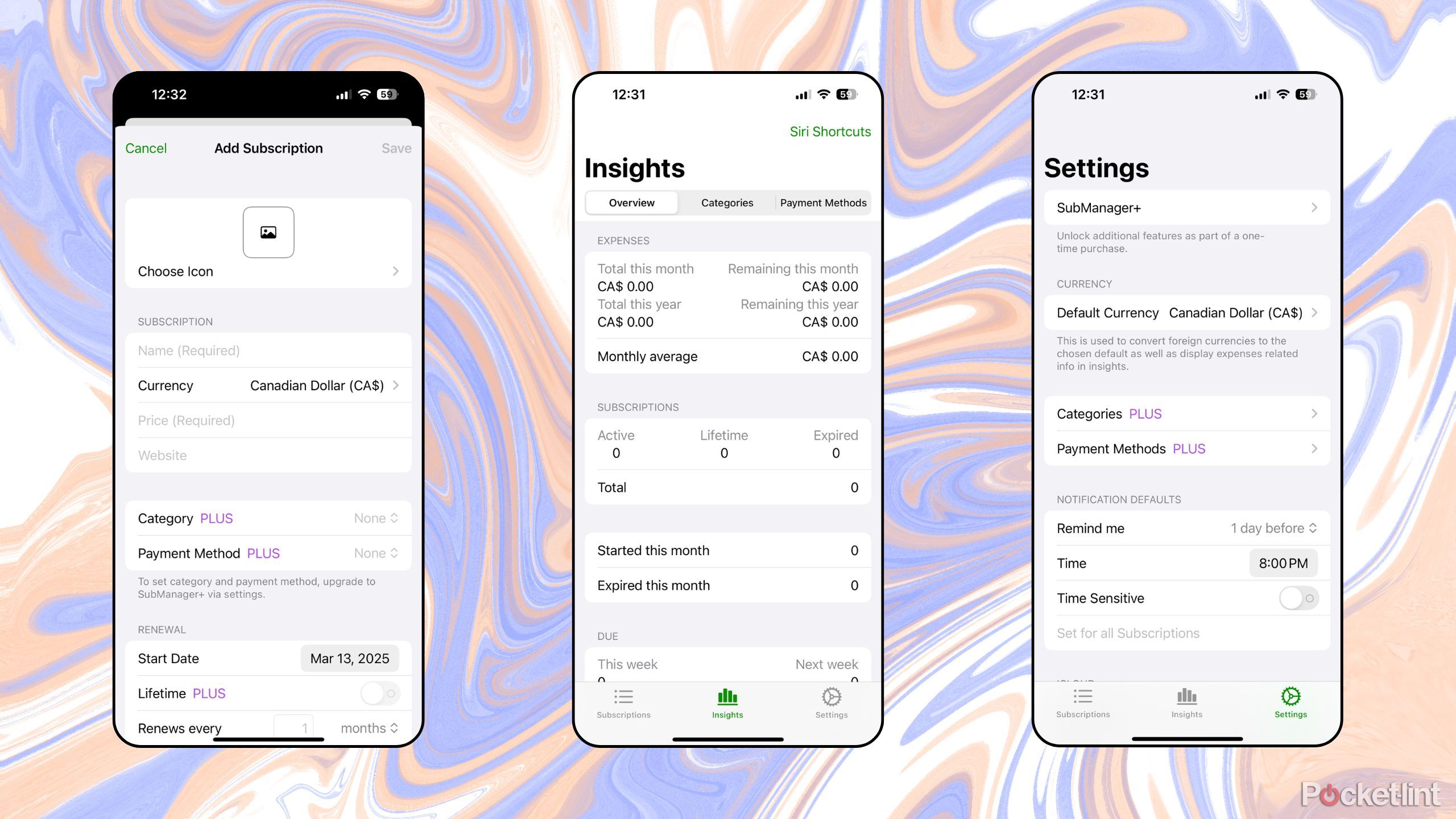Select the Overview tab in Insights

click(x=631, y=202)
